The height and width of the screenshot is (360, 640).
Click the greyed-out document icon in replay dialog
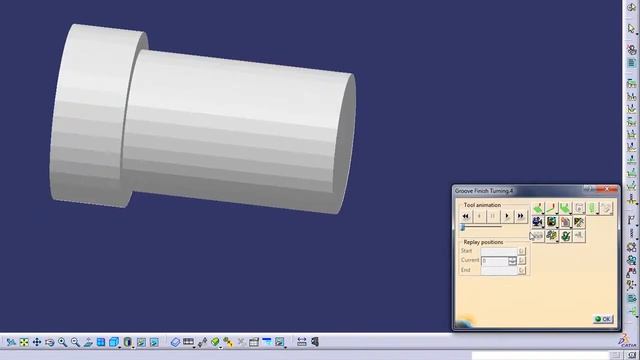pos(579,209)
